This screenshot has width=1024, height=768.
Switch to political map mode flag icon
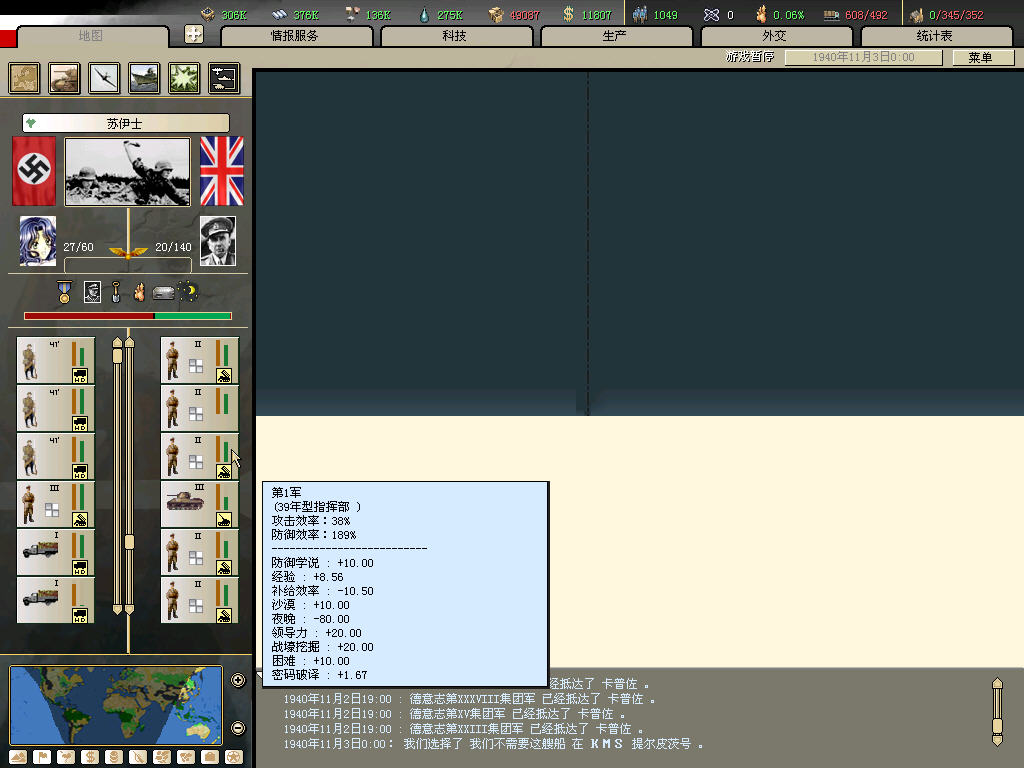click(42, 757)
